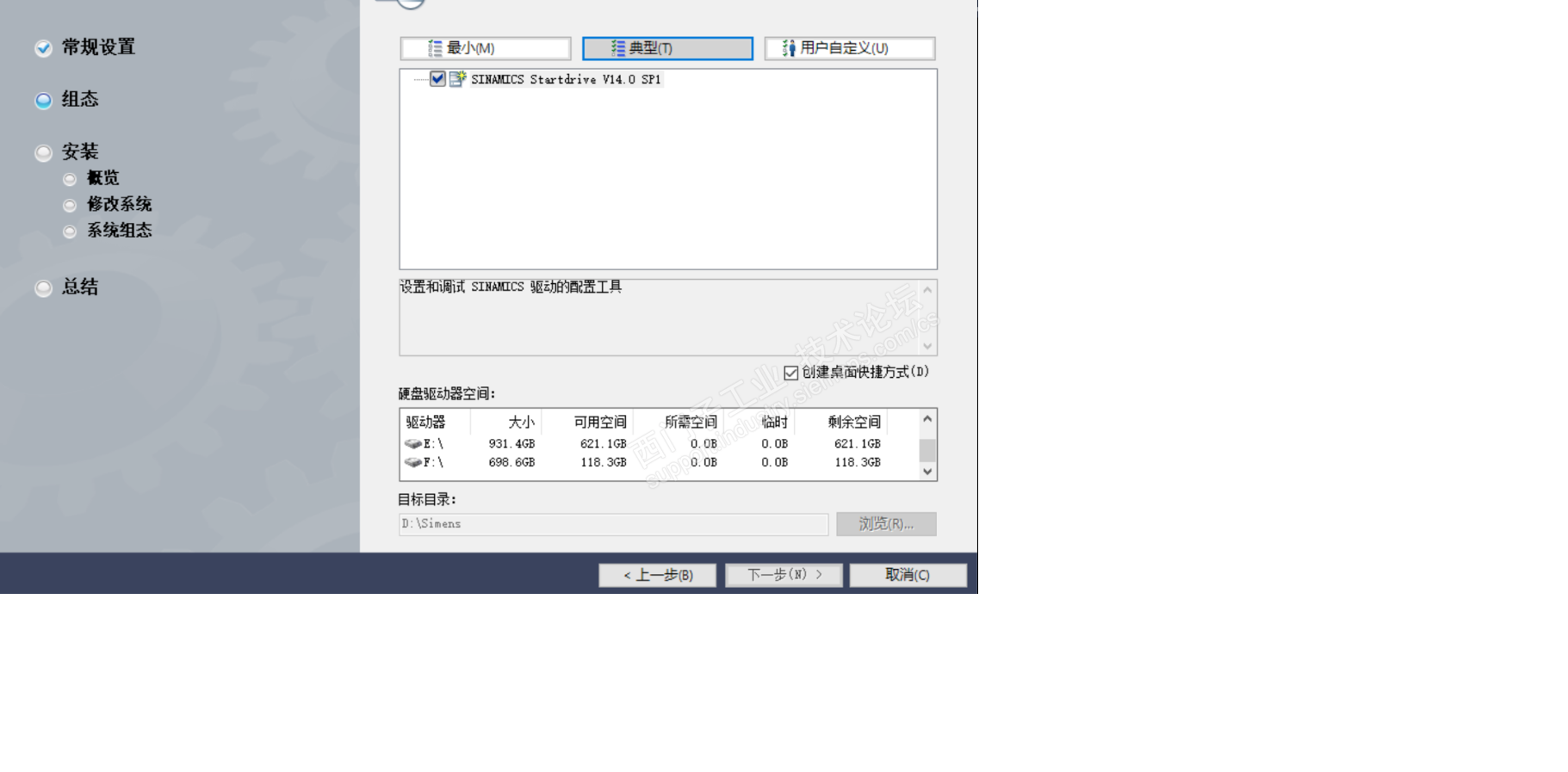Image resolution: width=1568 pixels, height=772 pixels.
Task: Select the 总结 step label
Action: [80, 287]
